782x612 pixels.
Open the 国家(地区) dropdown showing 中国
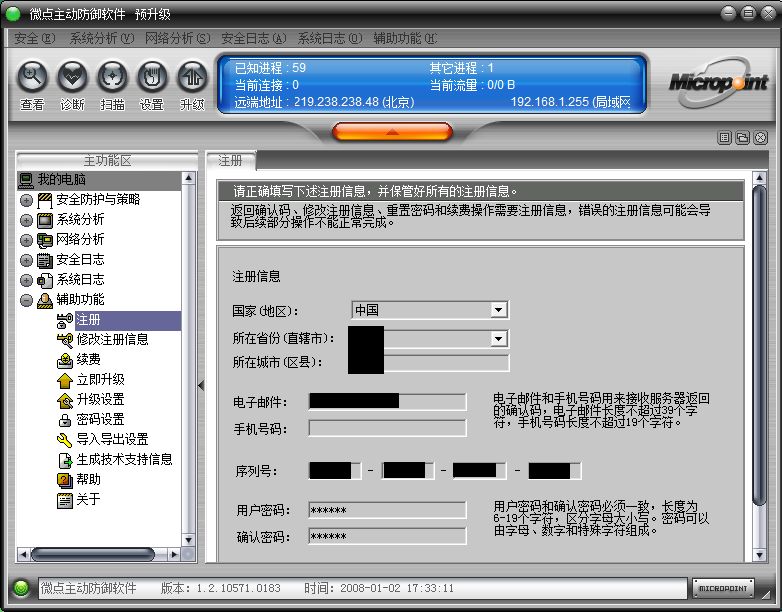[430, 310]
